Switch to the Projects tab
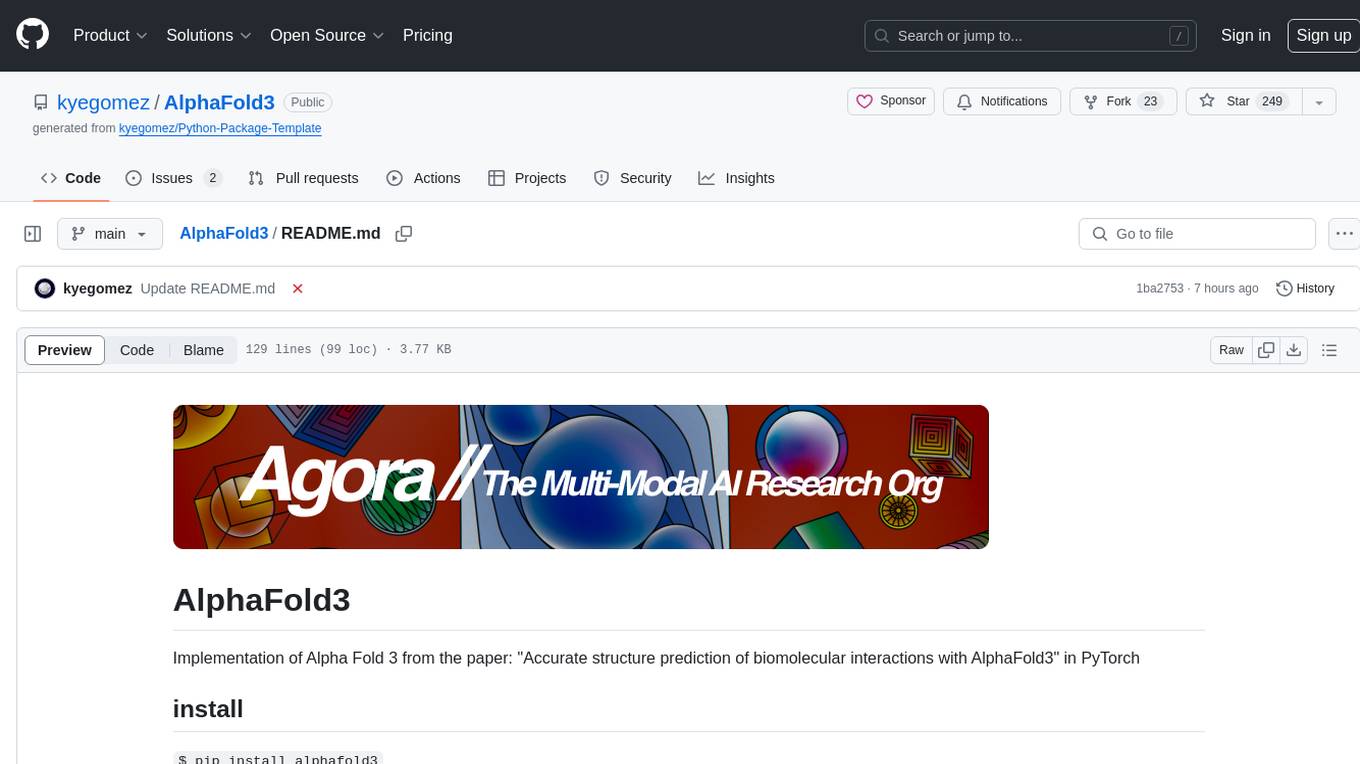The width and height of the screenshot is (1360, 764). click(x=527, y=178)
